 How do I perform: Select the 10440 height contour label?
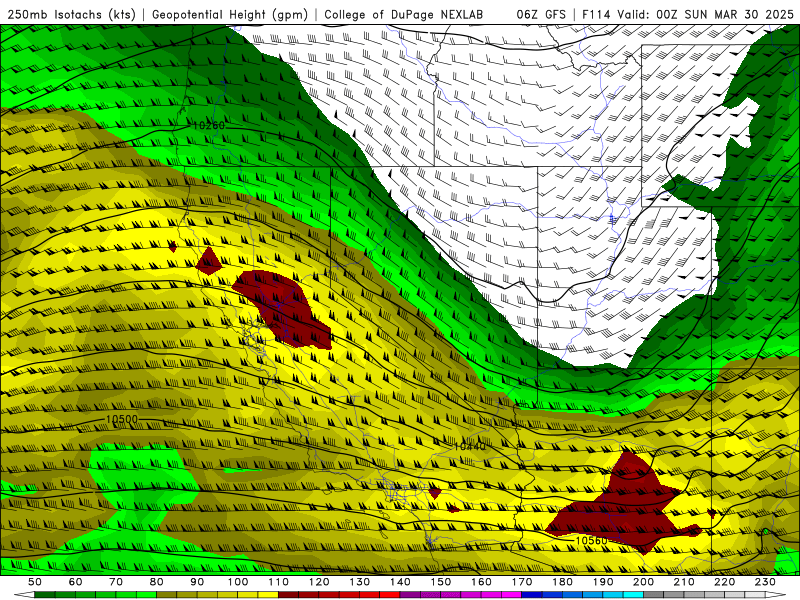(x=470, y=447)
